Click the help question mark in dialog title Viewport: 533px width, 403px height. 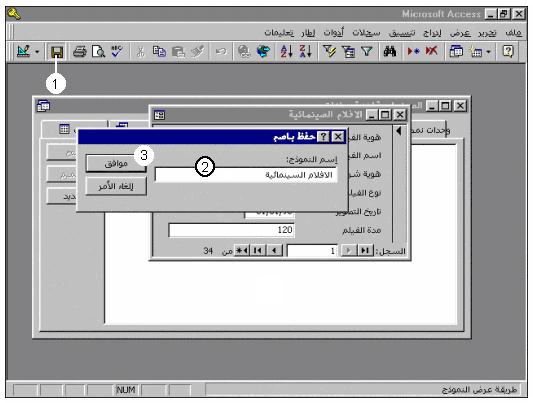point(323,137)
